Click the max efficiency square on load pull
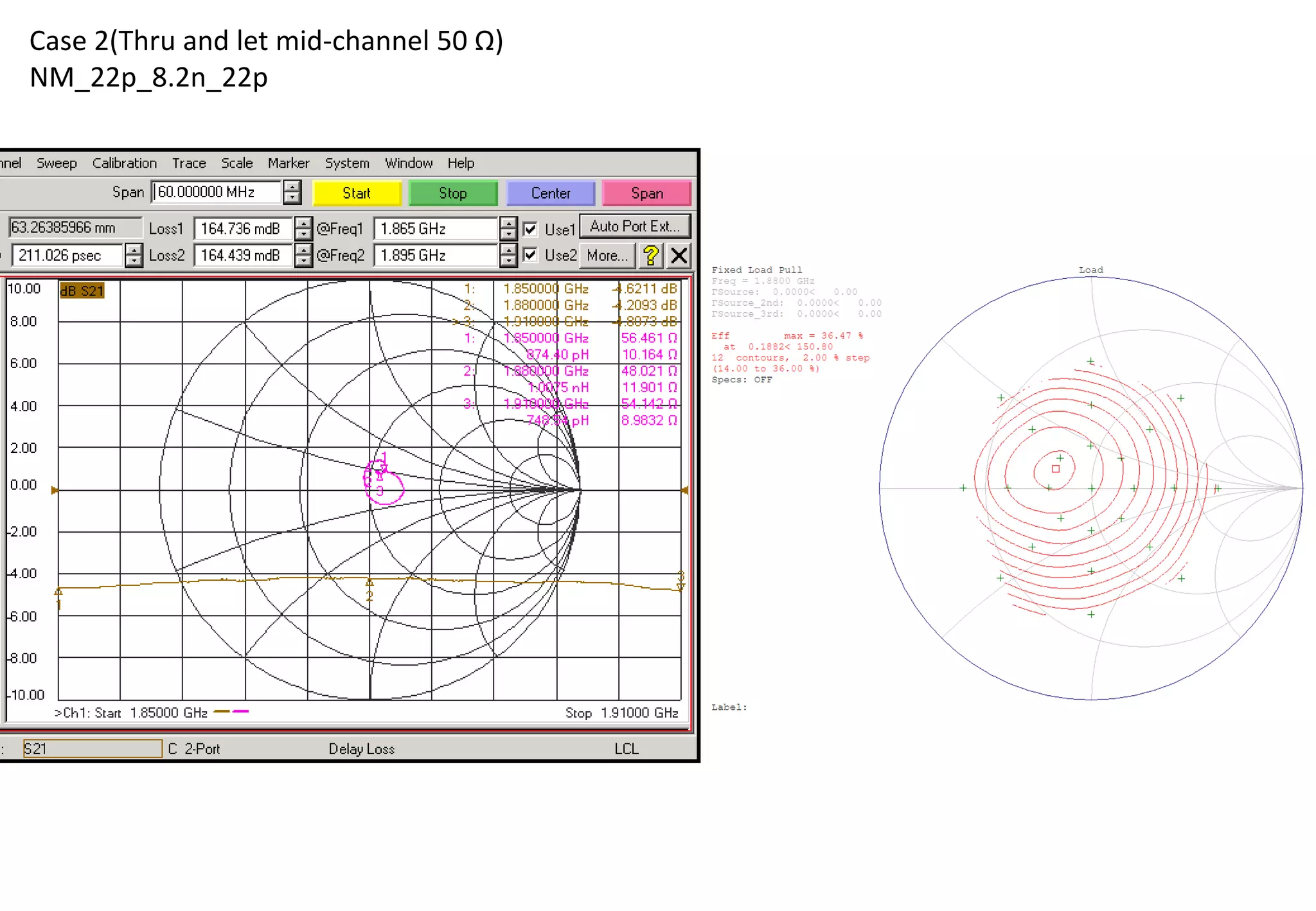 [x=1055, y=469]
